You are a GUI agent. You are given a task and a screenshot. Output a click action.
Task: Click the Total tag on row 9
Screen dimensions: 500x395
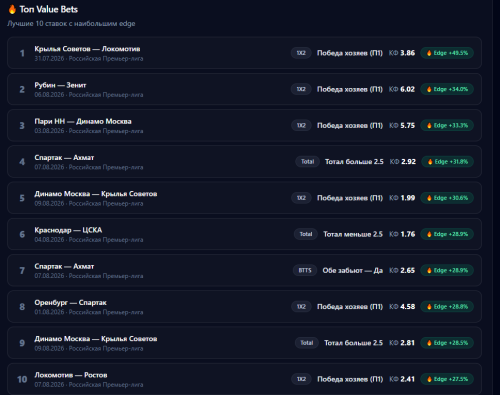click(x=307, y=343)
